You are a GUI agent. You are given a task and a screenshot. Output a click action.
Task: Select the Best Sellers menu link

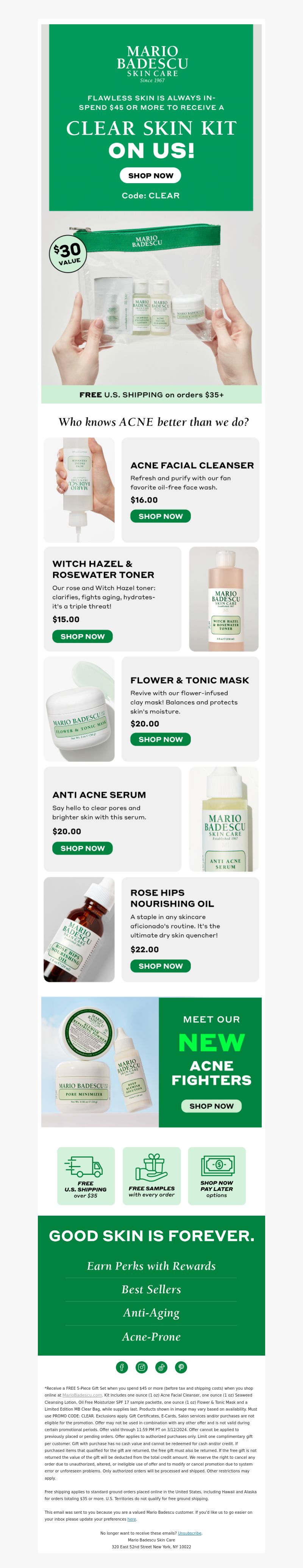151,1289
